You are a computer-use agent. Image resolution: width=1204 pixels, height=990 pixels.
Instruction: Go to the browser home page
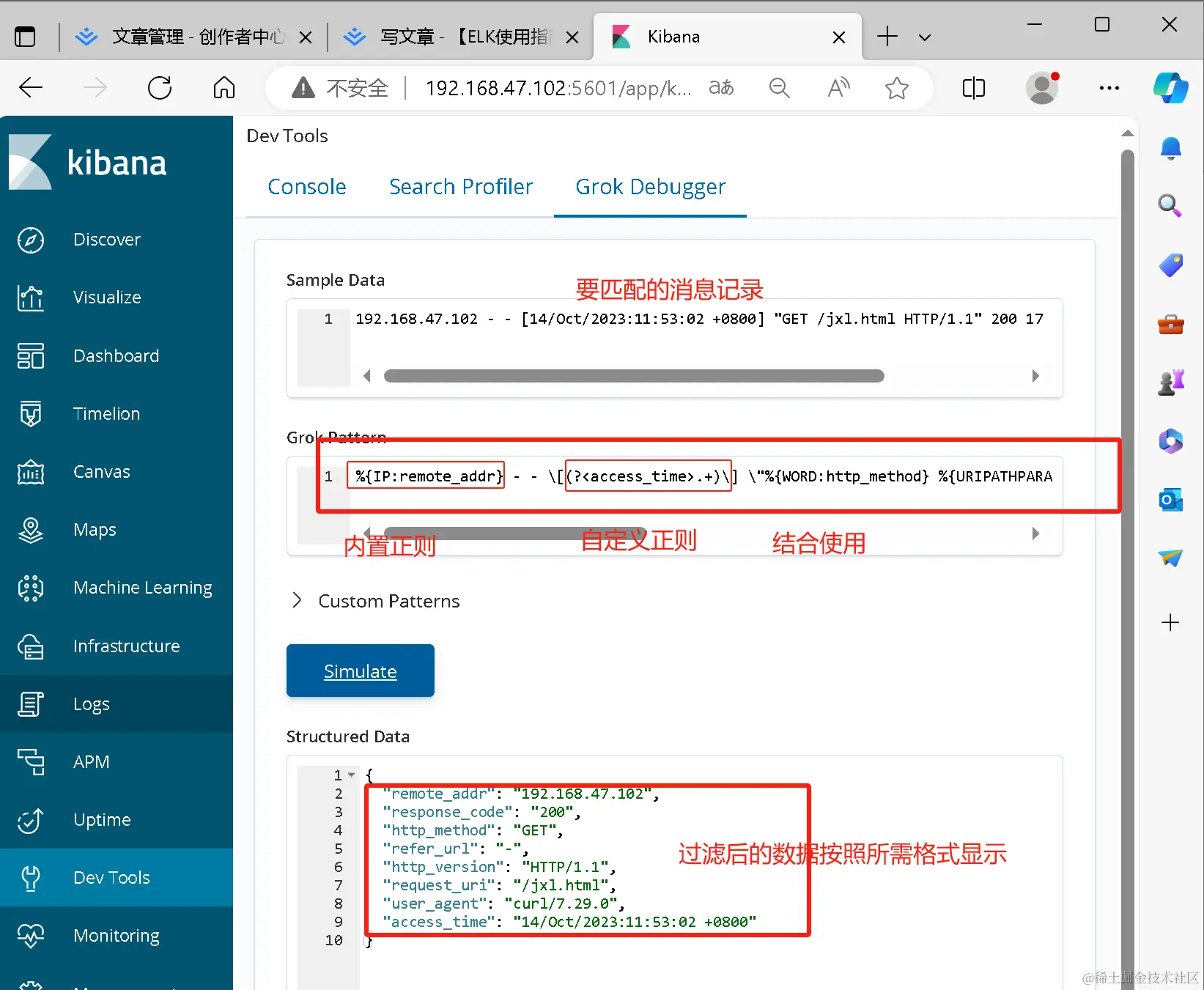pyautogui.click(x=224, y=88)
